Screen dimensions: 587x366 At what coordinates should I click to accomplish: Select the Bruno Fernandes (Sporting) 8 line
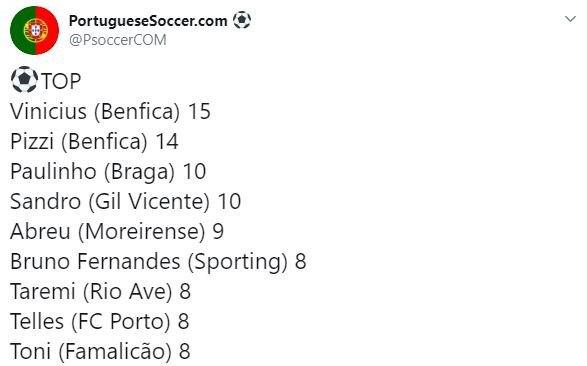(158, 261)
